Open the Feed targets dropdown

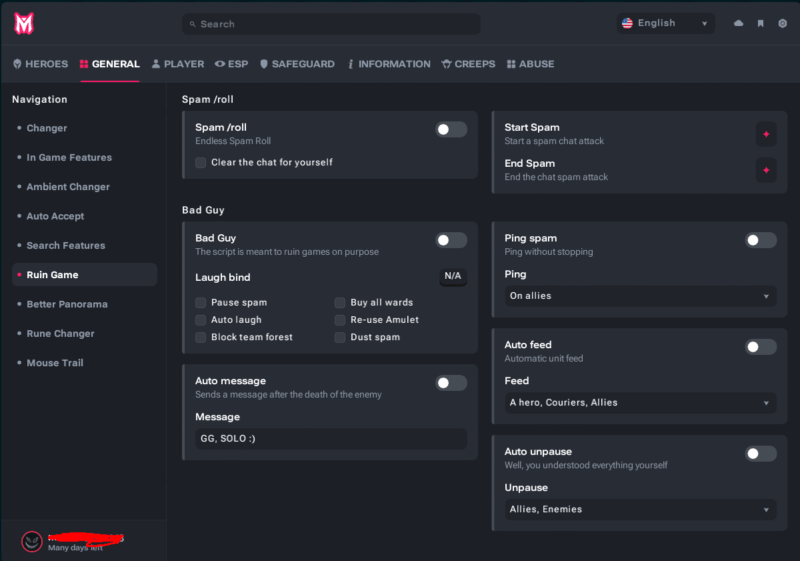(x=640, y=402)
